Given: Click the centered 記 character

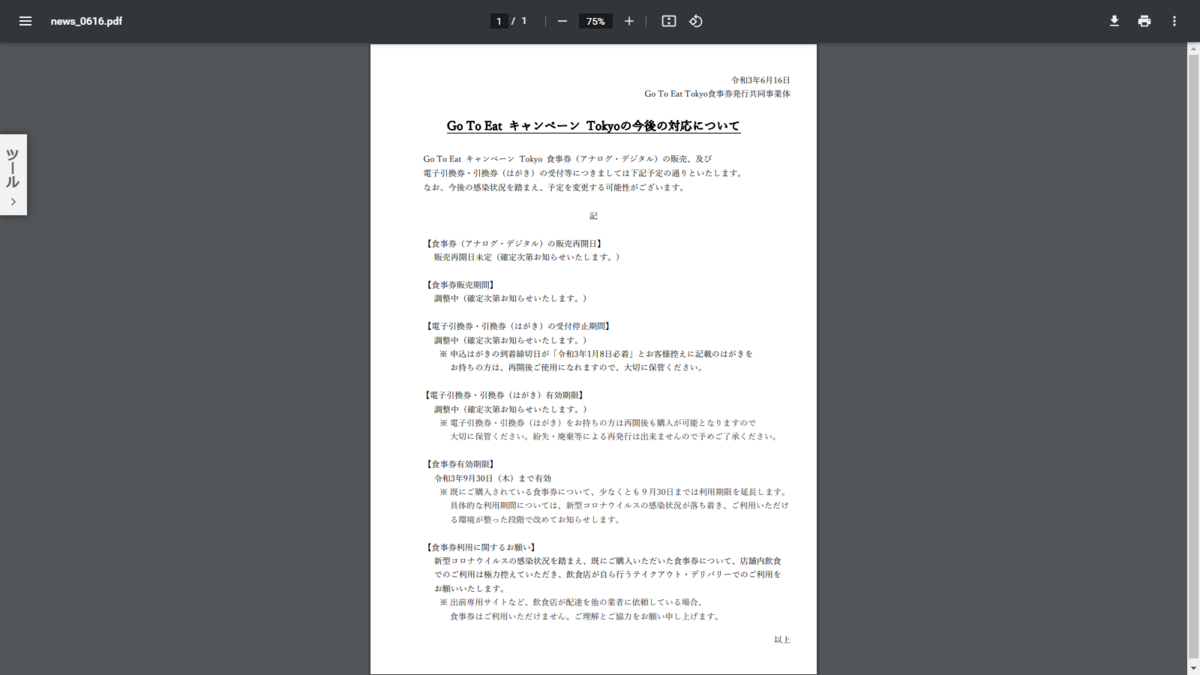Looking at the screenshot, I should tap(593, 216).
